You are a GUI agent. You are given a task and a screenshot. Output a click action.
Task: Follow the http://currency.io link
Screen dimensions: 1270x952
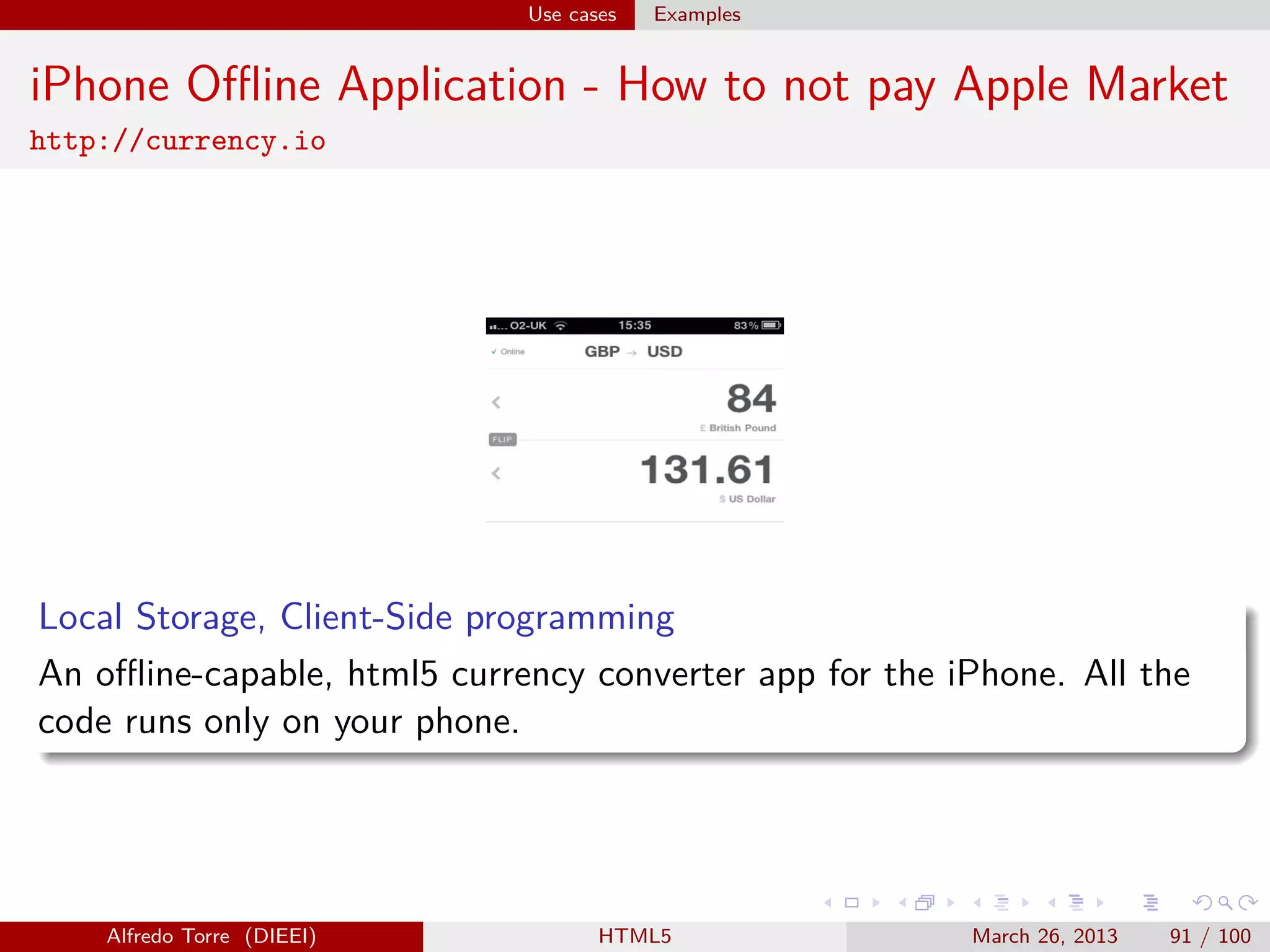(x=177, y=141)
